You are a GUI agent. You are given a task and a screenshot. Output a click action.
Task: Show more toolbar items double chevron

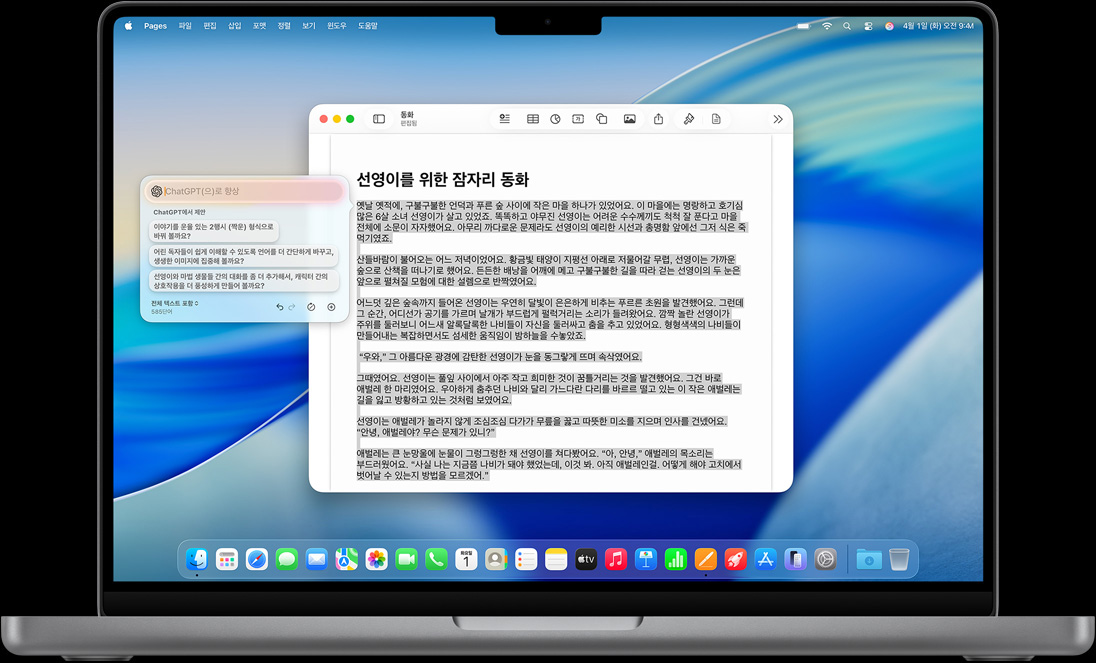click(778, 119)
